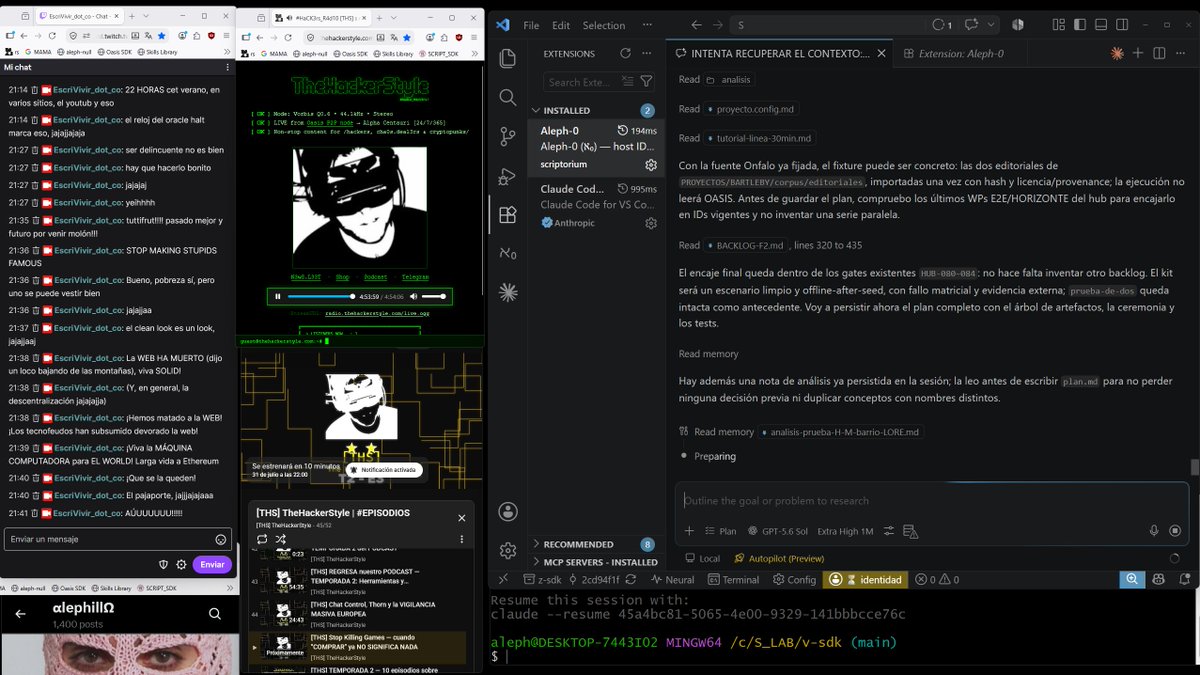
Task: Click the Enviar button in Twitch chat
Action: 212,564
